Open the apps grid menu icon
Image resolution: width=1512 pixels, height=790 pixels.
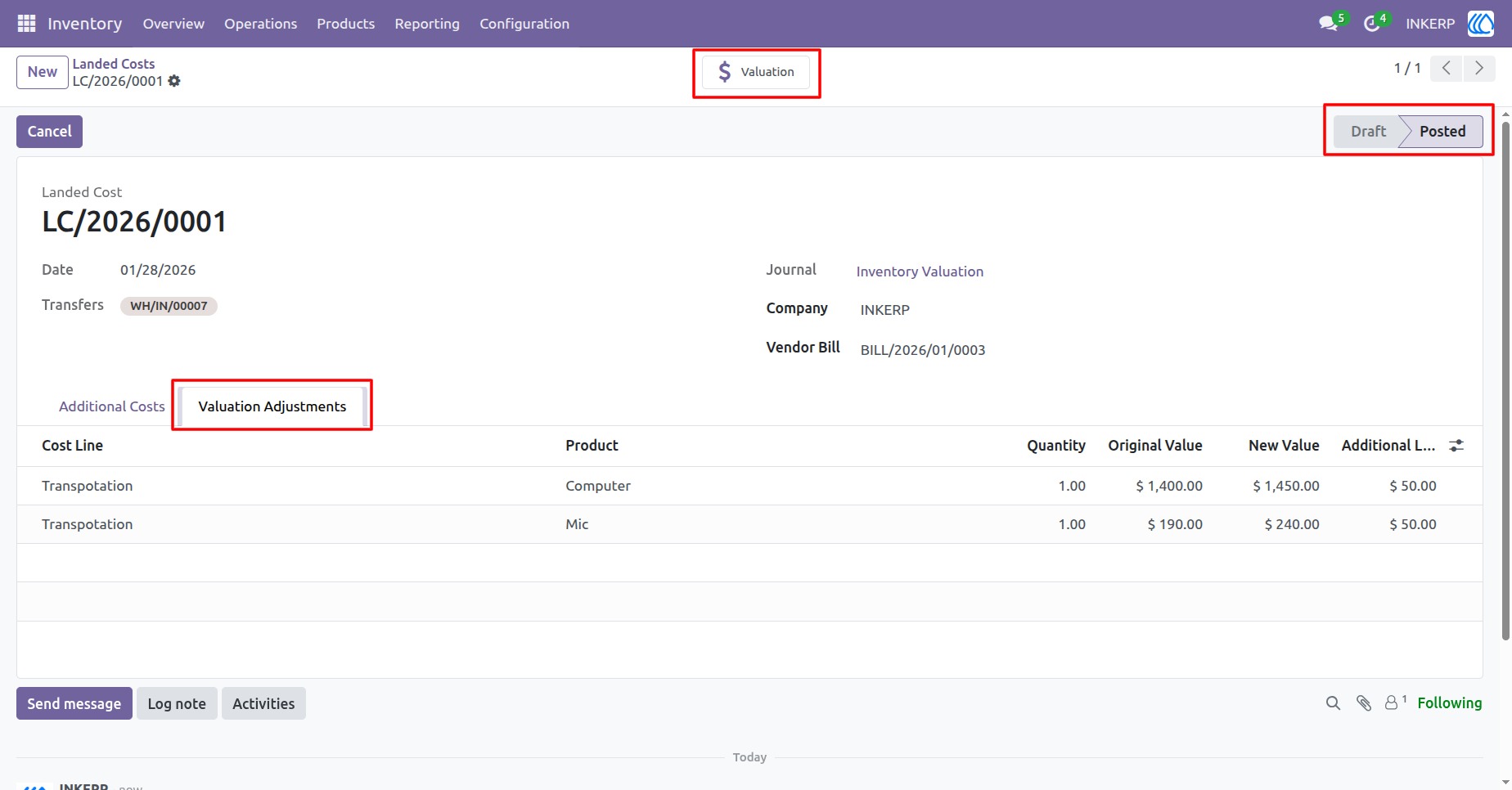point(26,24)
